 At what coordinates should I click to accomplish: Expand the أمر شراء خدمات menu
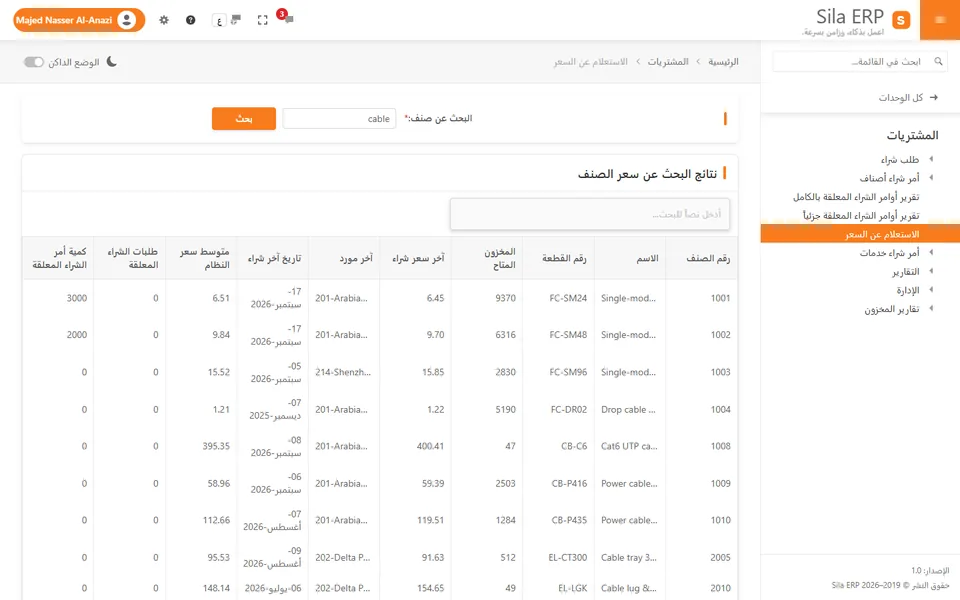(890, 253)
